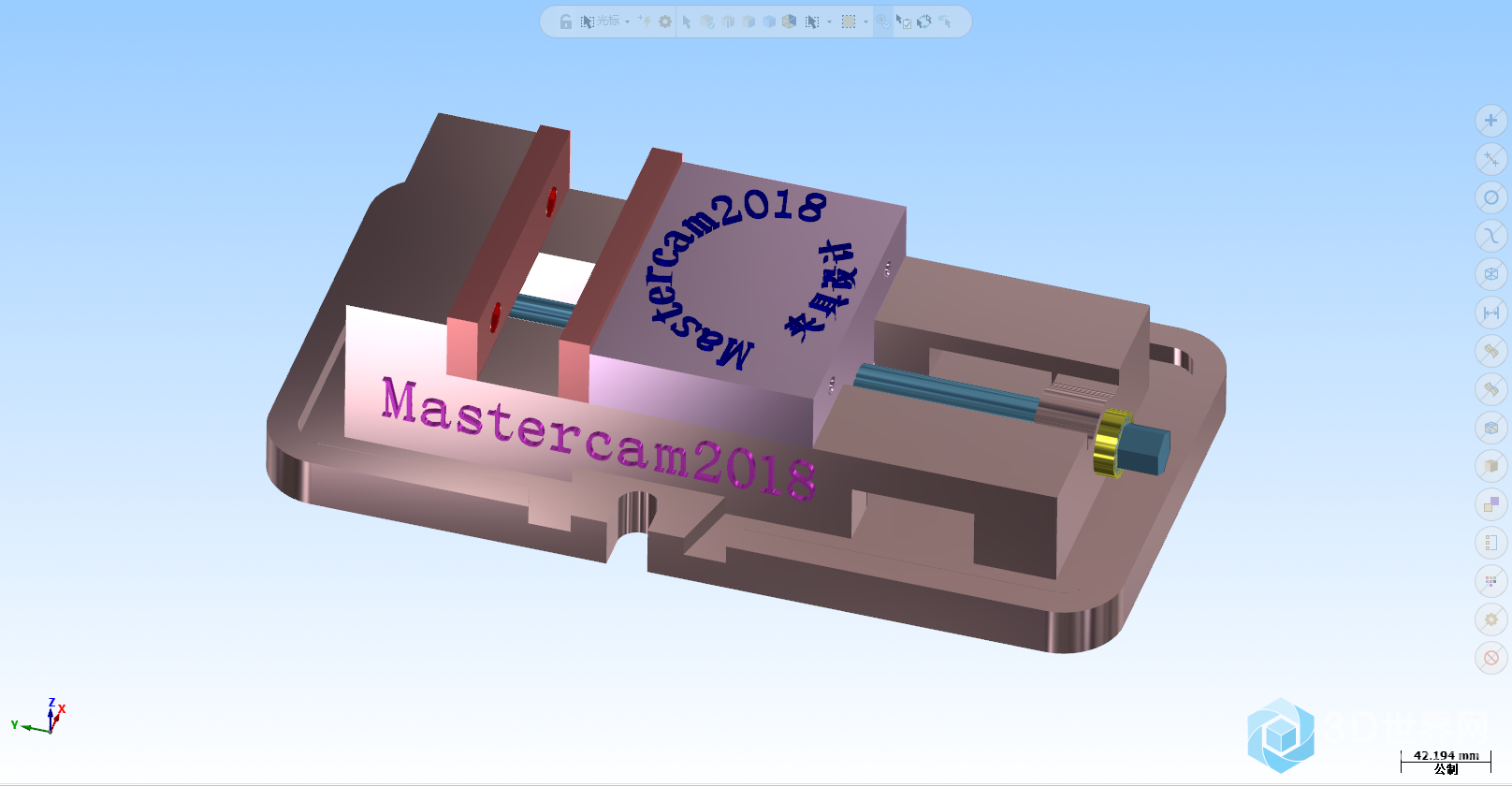This screenshot has width=1512, height=786.
Task: Toggle wireframe entities filter cube icon
Action: (1491, 274)
